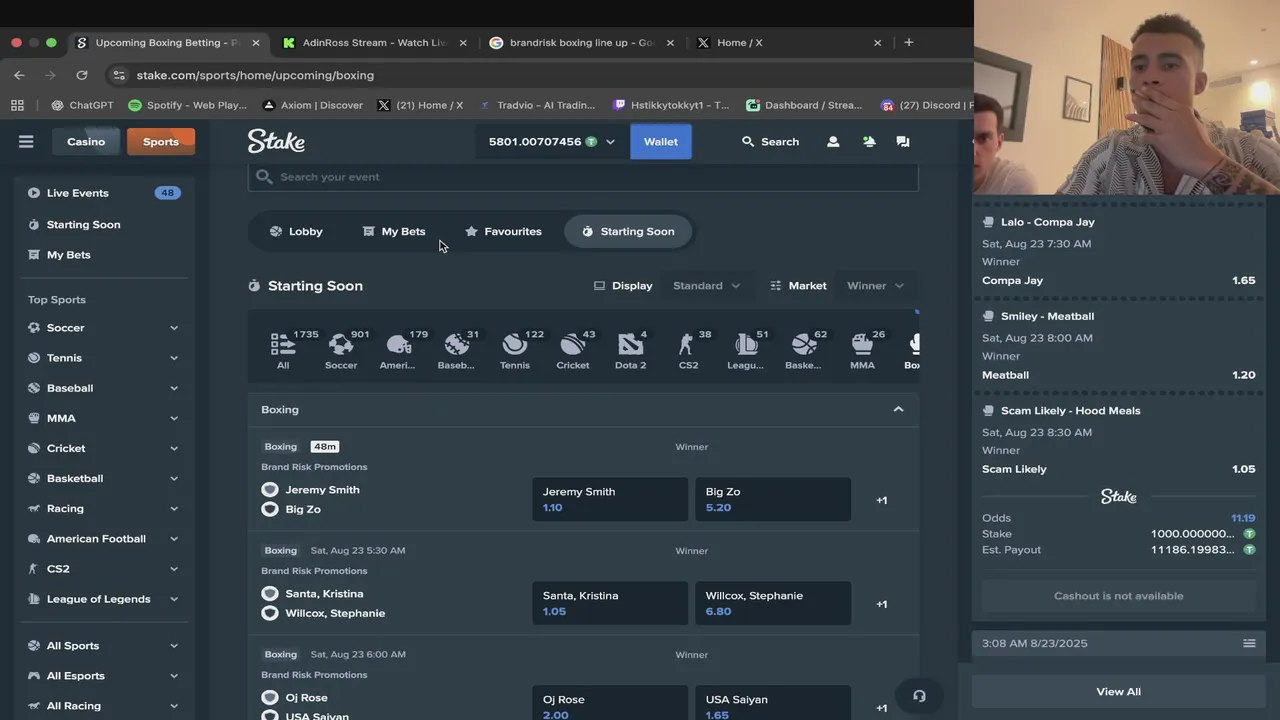The width and height of the screenshot is (1280, 720).
Task: Bet on Willcox, Stephanie at 6.80
Action: pyautogui.click(x=773, y=603)
